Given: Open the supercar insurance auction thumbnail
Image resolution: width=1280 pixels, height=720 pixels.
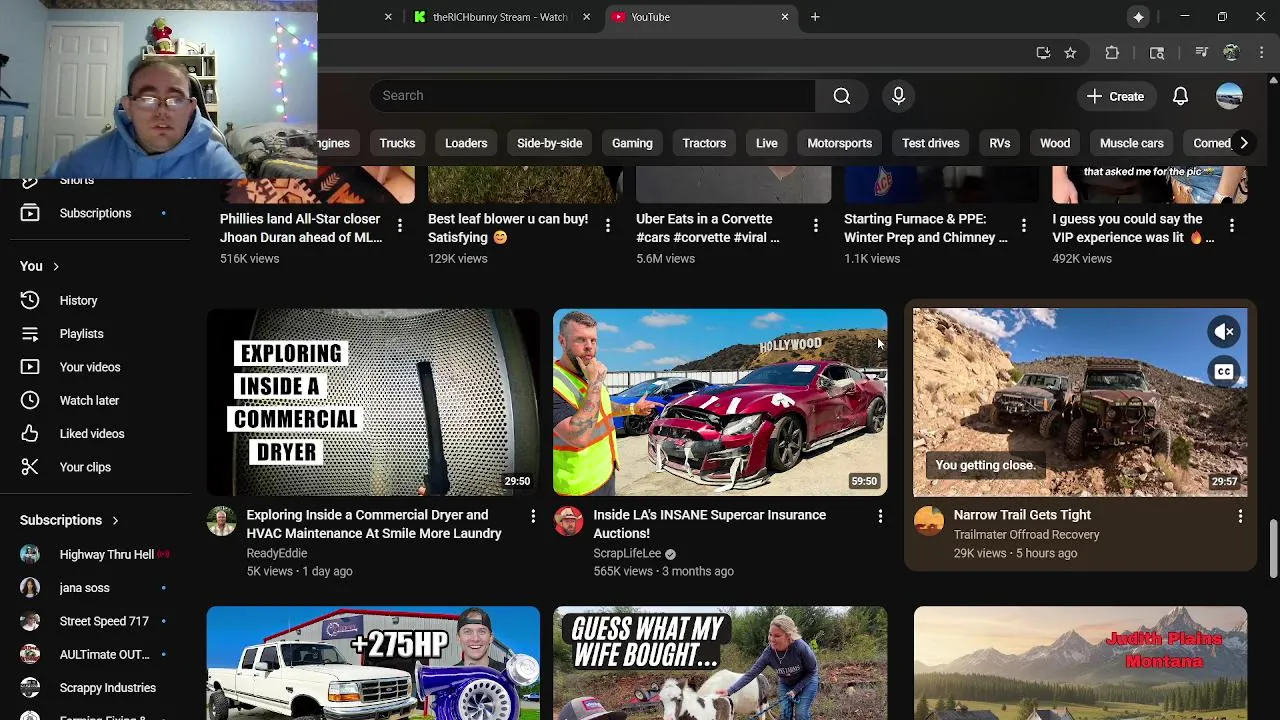Looking at the screenshot, I should [x=720, y=402].
